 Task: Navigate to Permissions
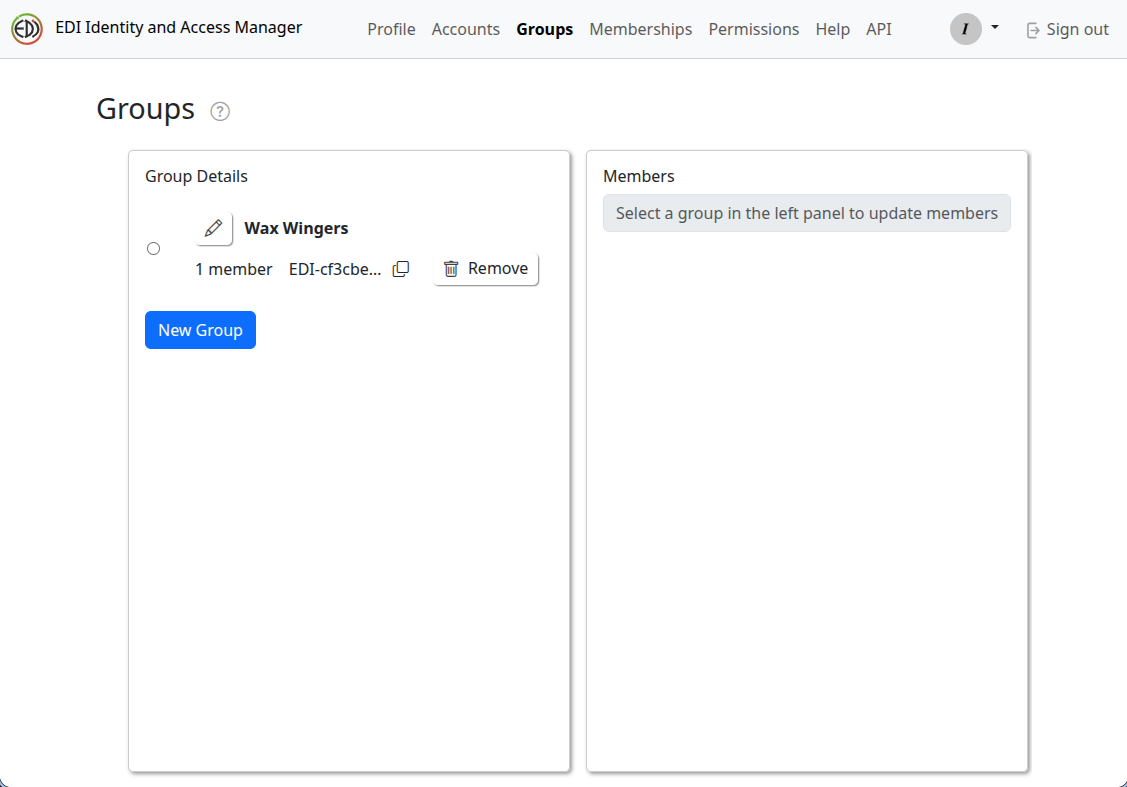(x=753, y=29)
